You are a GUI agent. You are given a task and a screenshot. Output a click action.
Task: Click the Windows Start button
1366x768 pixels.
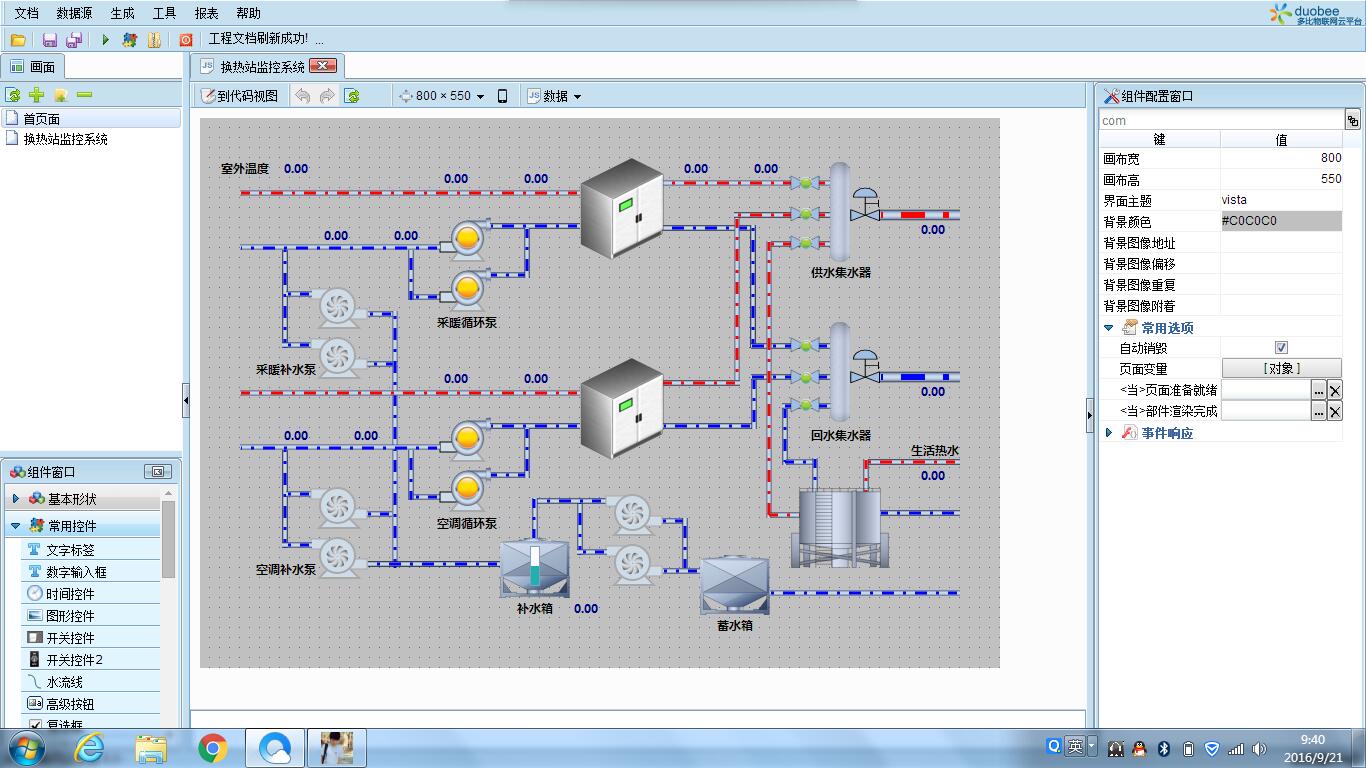click(25, 747)
